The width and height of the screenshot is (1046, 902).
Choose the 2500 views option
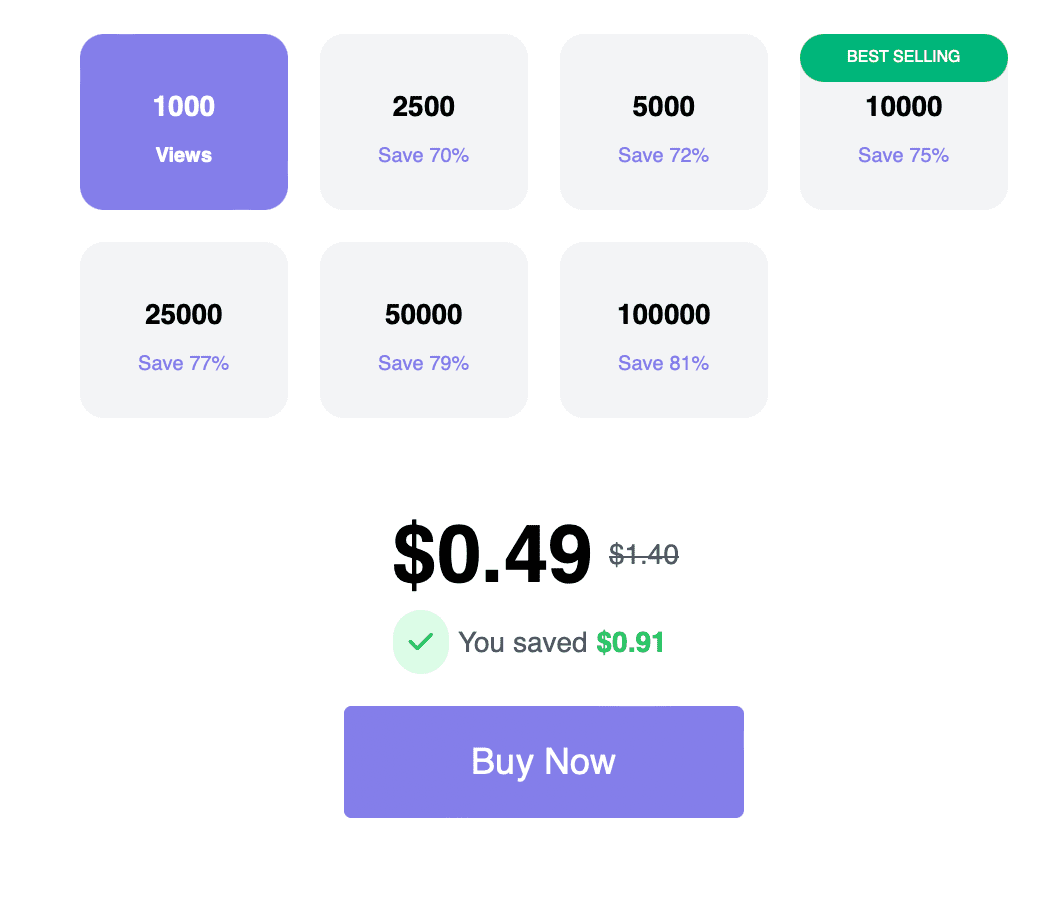(424, 122)
